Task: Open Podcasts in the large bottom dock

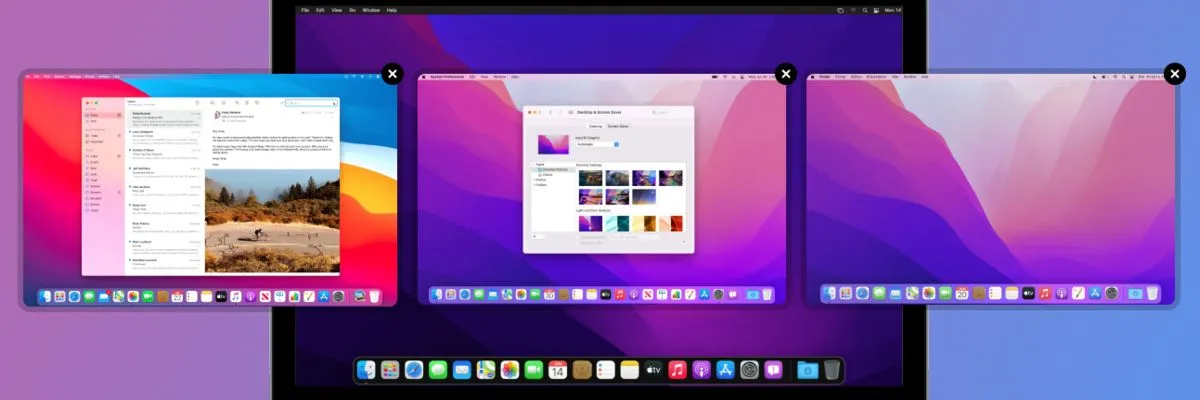Action: click(702, 370)
